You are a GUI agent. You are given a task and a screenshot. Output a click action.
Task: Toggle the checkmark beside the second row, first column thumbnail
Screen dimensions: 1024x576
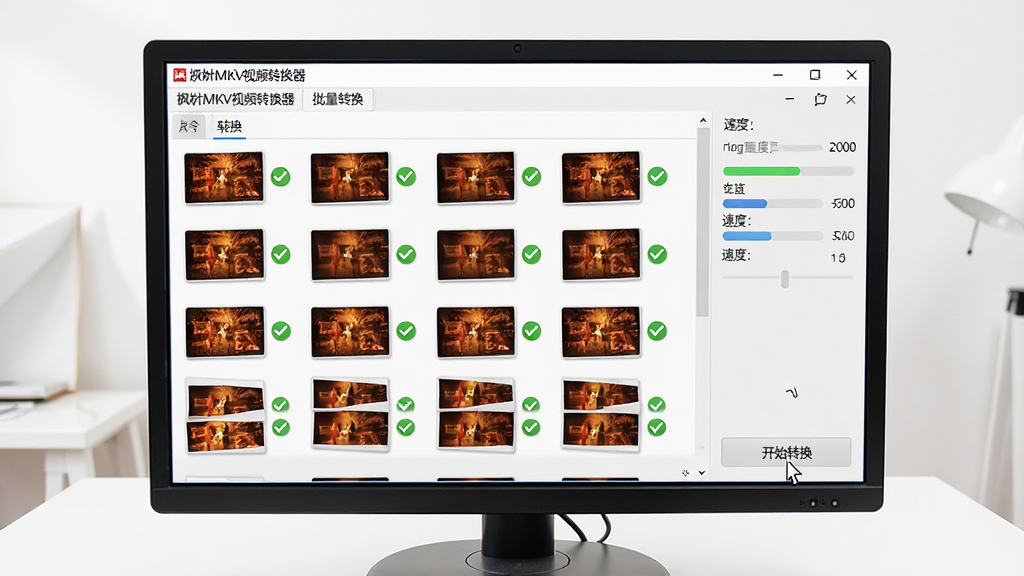coord(281,254)
